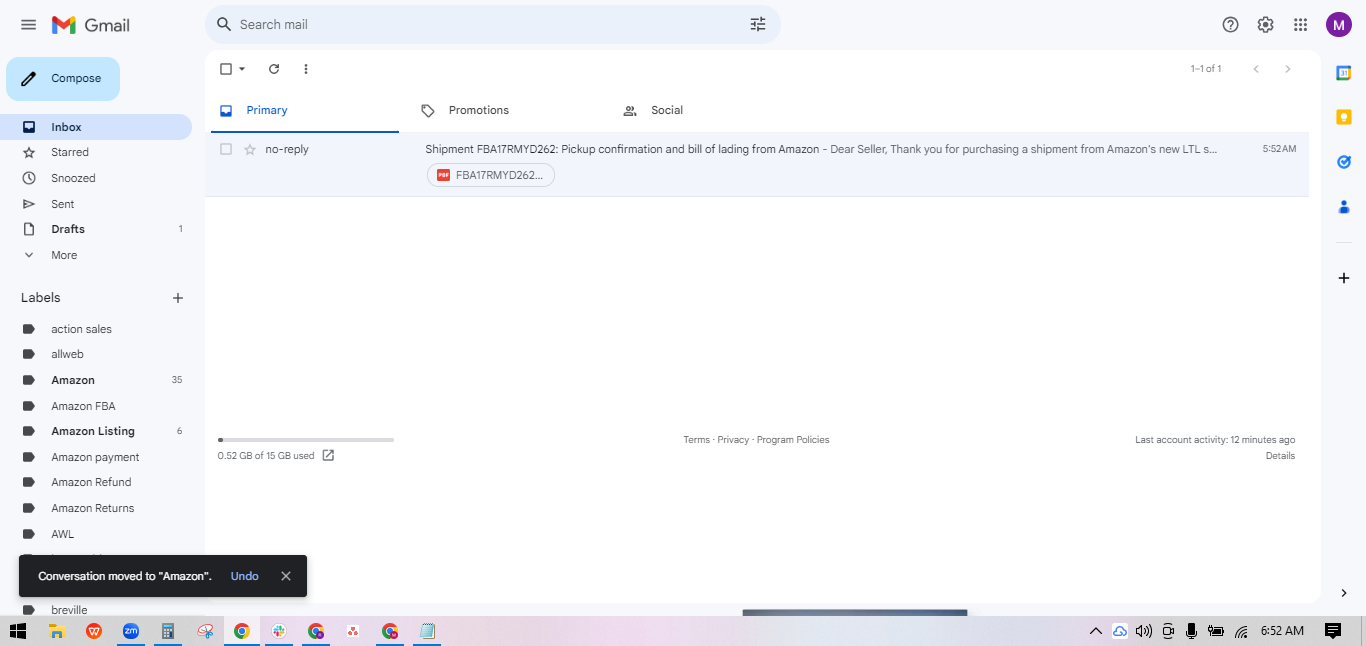Open the FBA17RMYD262 PDF attachment chip
The height and width of the screenshot is (646, 1366).
tap(491, 175)
